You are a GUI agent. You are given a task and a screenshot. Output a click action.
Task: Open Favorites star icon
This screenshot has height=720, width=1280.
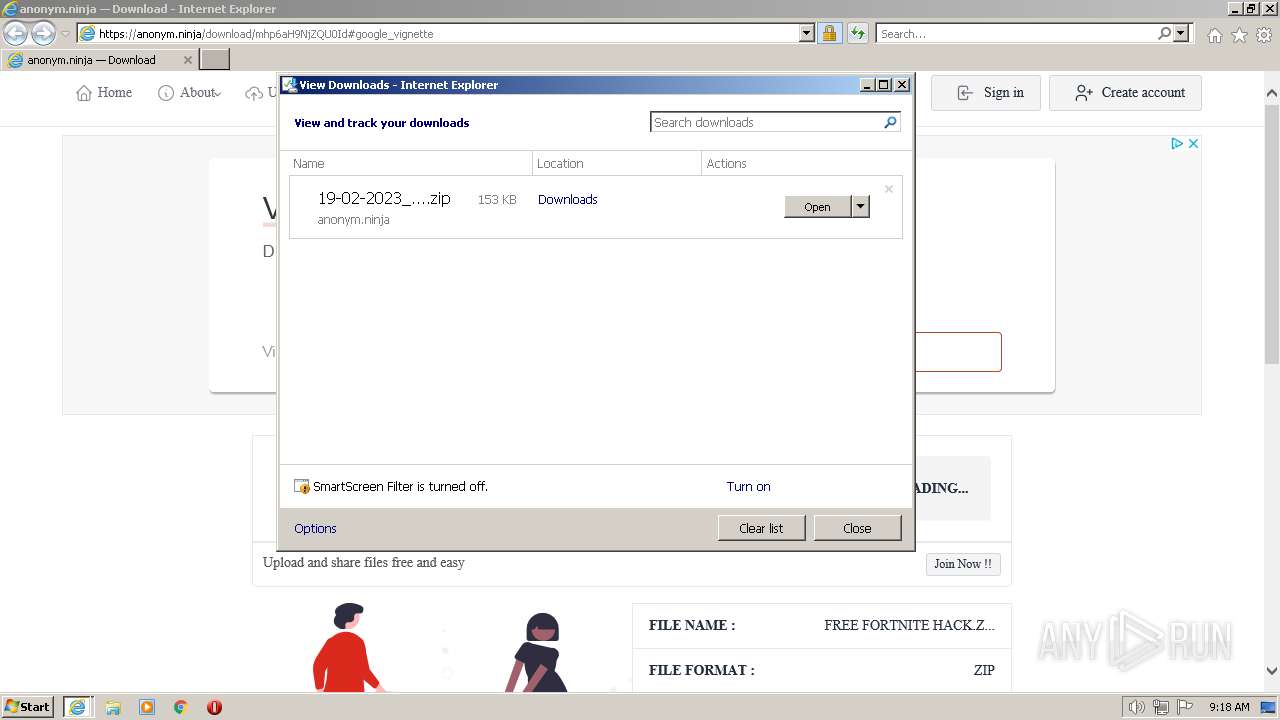pos(1239,35)
